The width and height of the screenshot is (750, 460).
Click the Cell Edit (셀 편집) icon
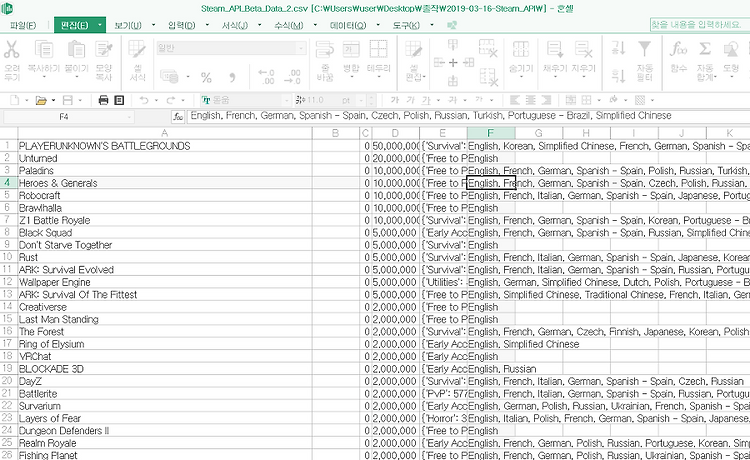coord(414,49)
